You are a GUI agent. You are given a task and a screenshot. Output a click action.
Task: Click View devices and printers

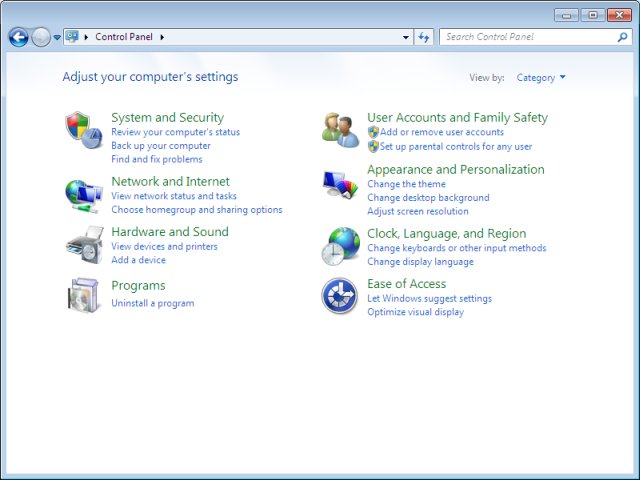(164, 247)
